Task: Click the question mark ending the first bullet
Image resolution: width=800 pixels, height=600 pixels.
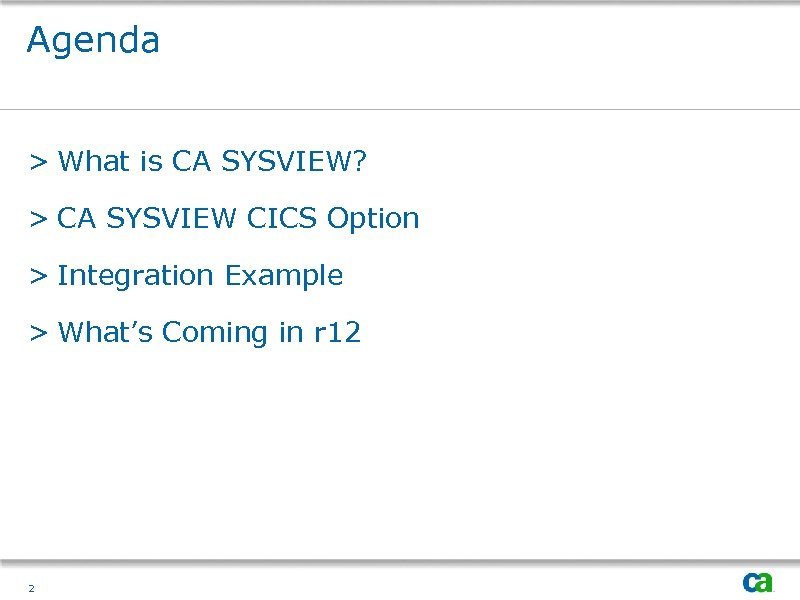Action: [x=360, y=162]
